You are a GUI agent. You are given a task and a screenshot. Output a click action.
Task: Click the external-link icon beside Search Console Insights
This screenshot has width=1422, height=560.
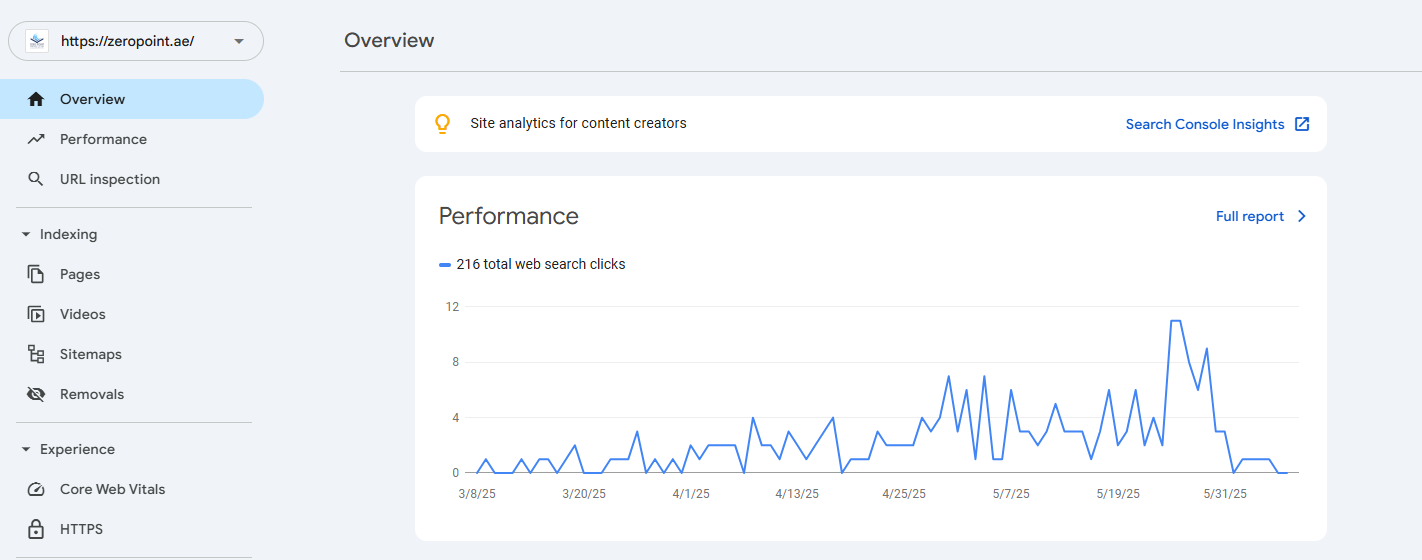coord(1302,124)
